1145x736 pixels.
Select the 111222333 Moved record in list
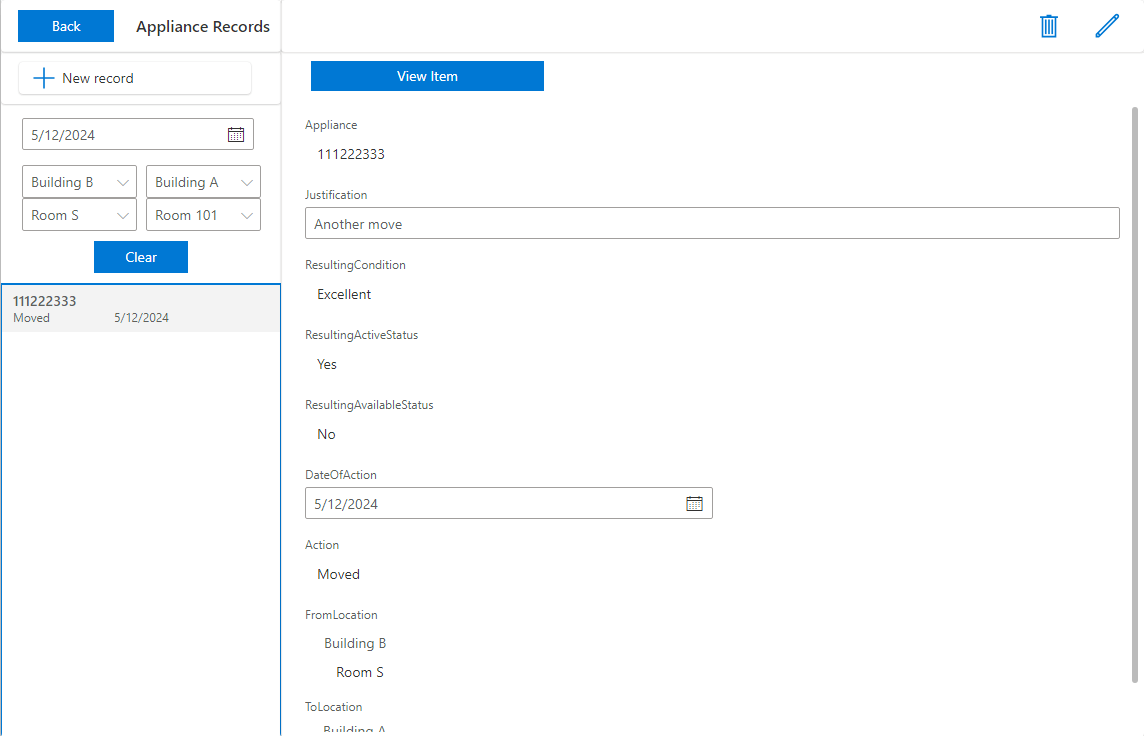pyautogui.click(x=141, y=309)
